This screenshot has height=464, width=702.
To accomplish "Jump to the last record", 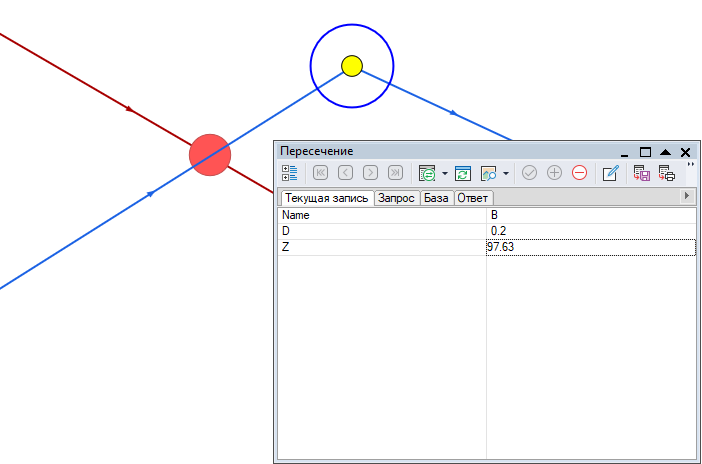I will pos(395,173).
